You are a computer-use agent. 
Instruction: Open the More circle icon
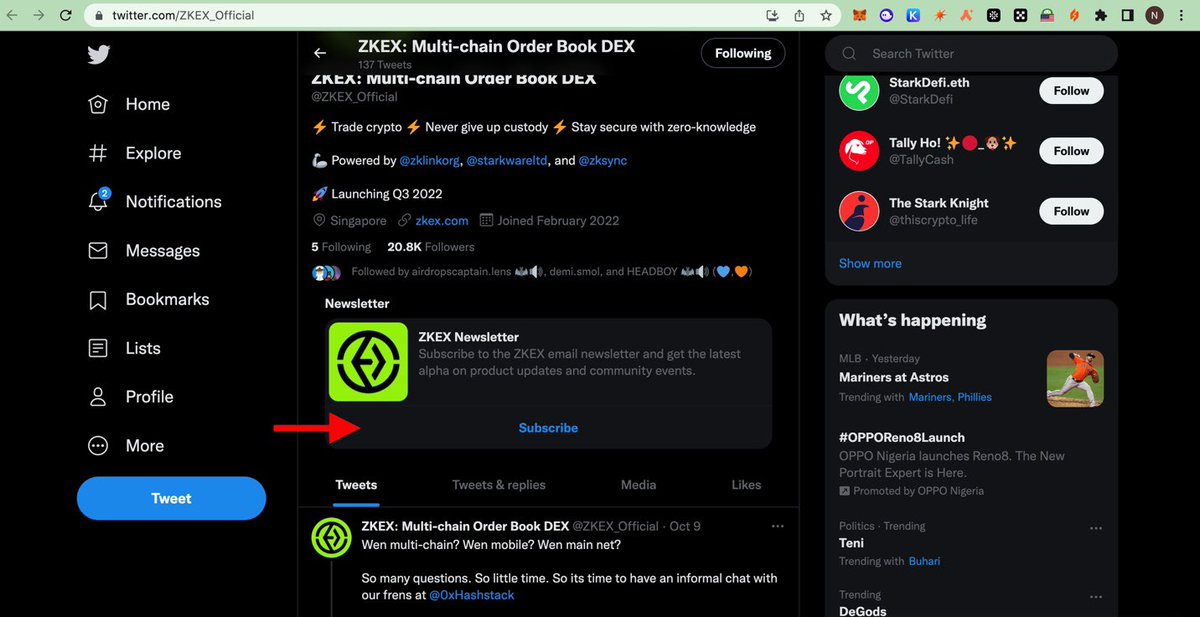pyautogui.click(x=98, y=446)
